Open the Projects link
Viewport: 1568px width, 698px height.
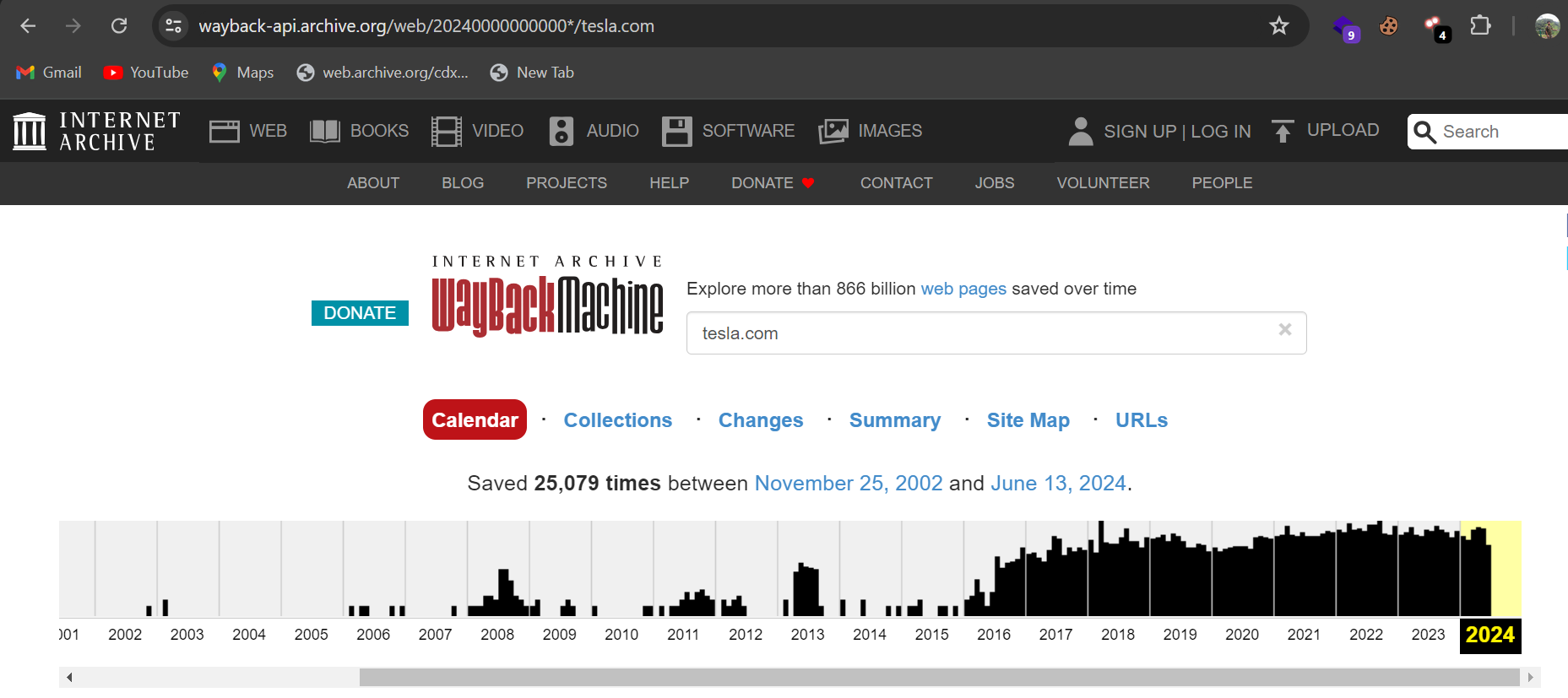[x=567, y=183]
